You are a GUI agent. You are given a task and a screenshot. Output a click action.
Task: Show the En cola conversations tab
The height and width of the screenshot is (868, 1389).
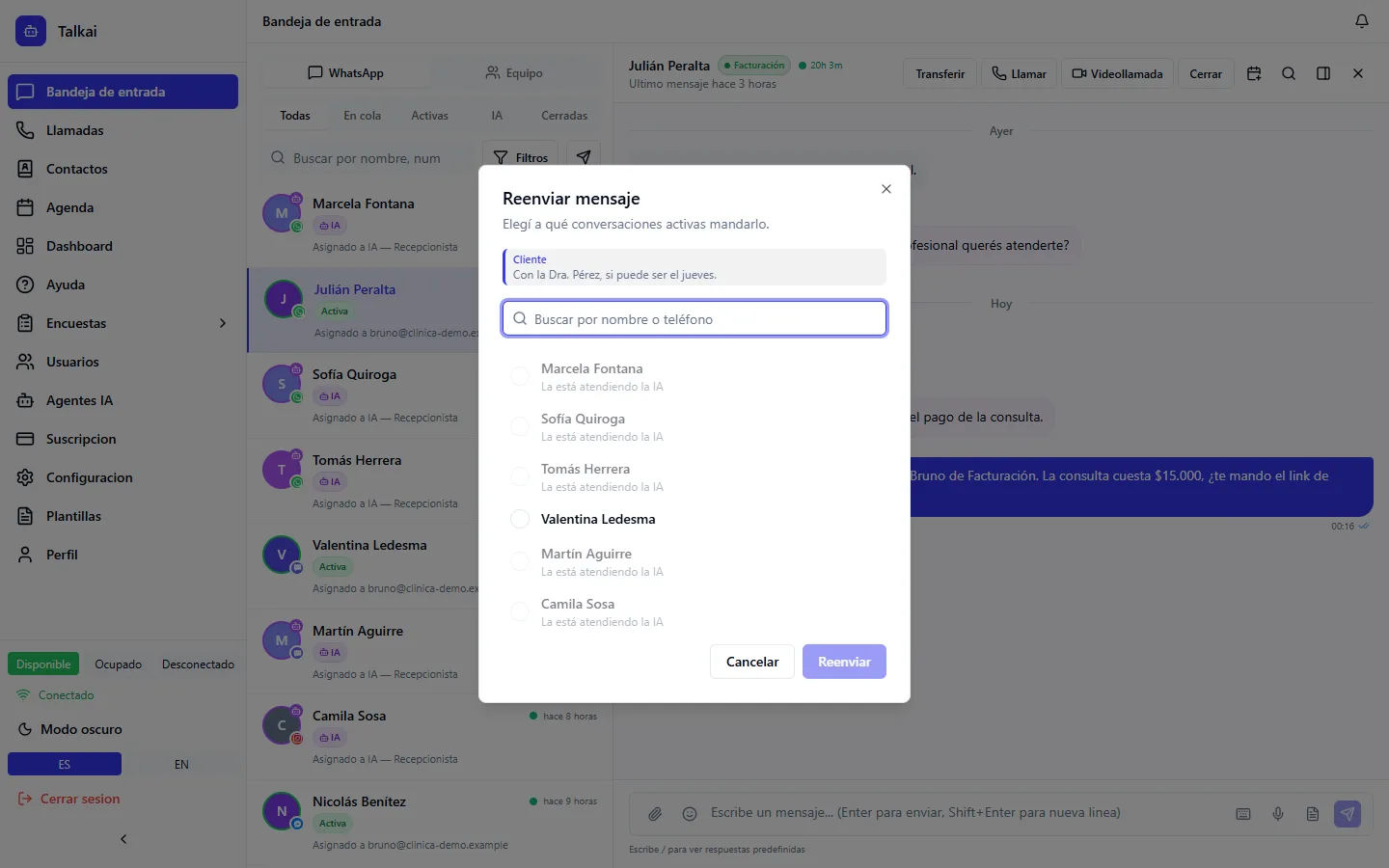tap(362, 116)
